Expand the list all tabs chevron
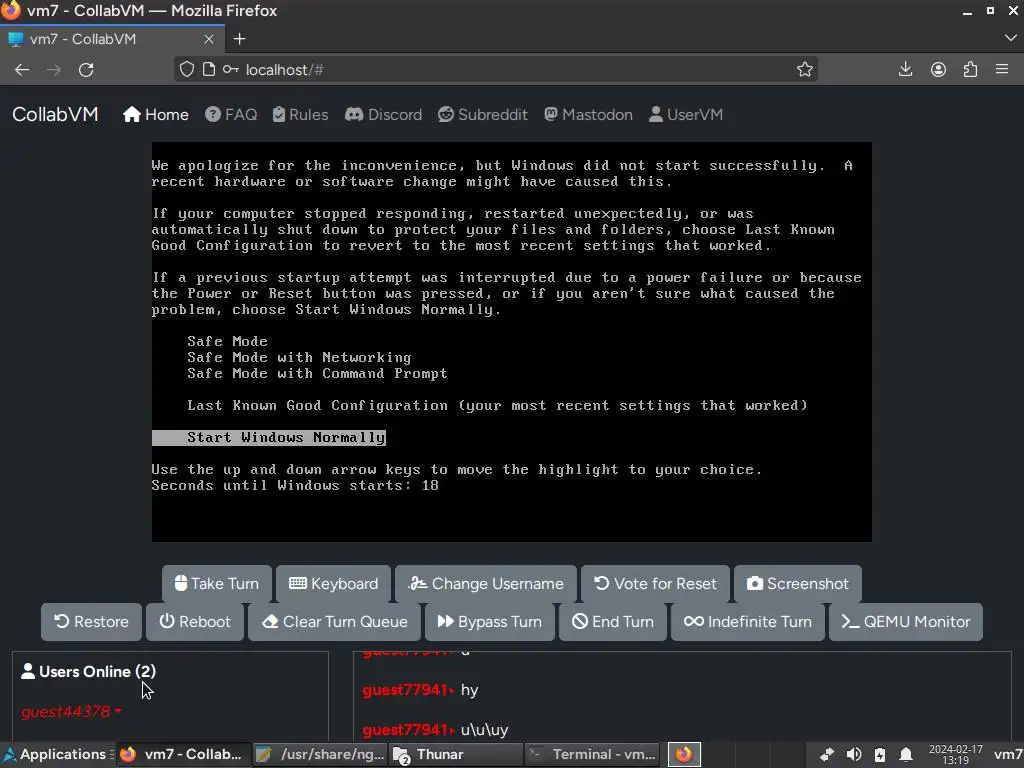 tap(1010, 39)
